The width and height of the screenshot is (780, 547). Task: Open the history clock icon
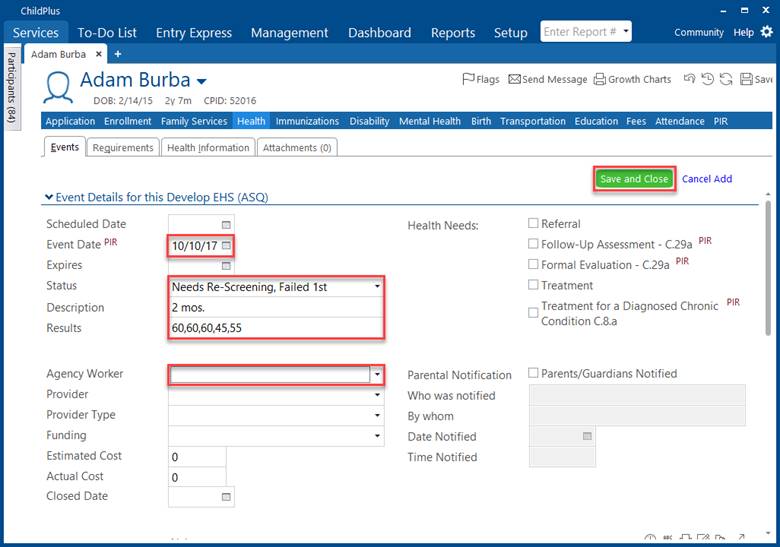pos(707,79)
